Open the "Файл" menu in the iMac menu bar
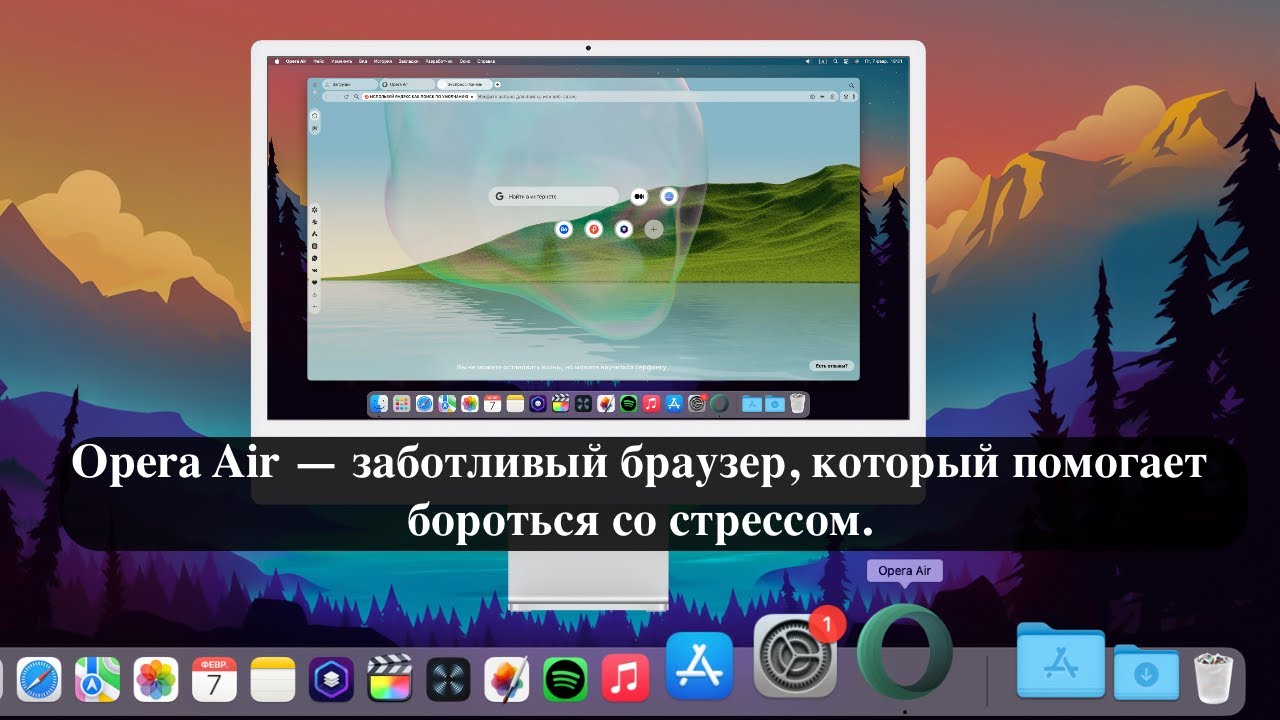 [x=318, y=61]
